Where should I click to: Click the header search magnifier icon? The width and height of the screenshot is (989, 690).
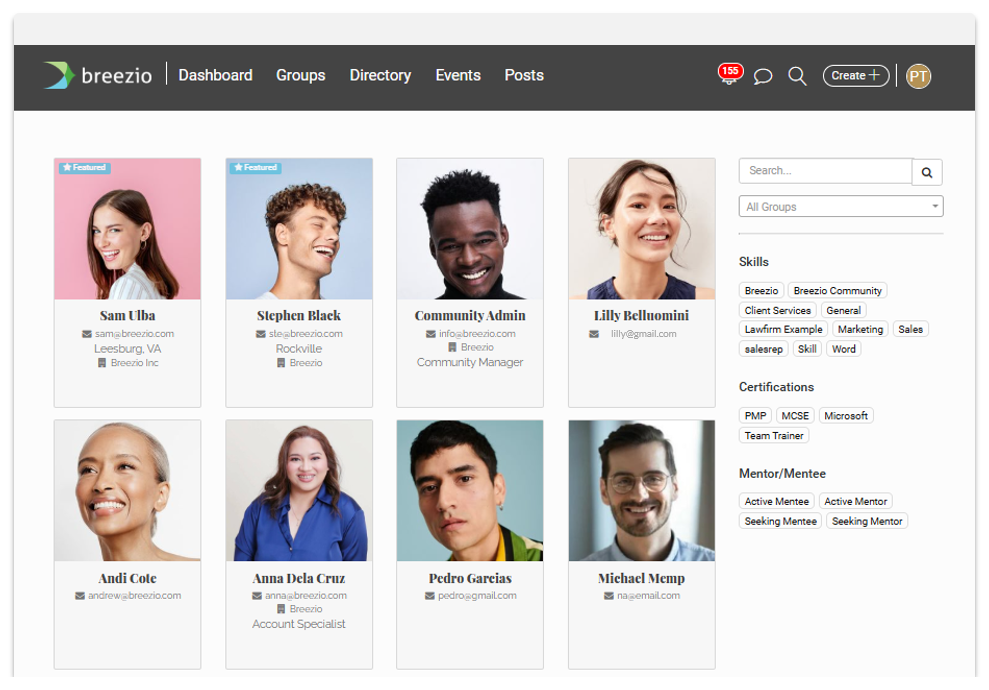coord(797,76)
